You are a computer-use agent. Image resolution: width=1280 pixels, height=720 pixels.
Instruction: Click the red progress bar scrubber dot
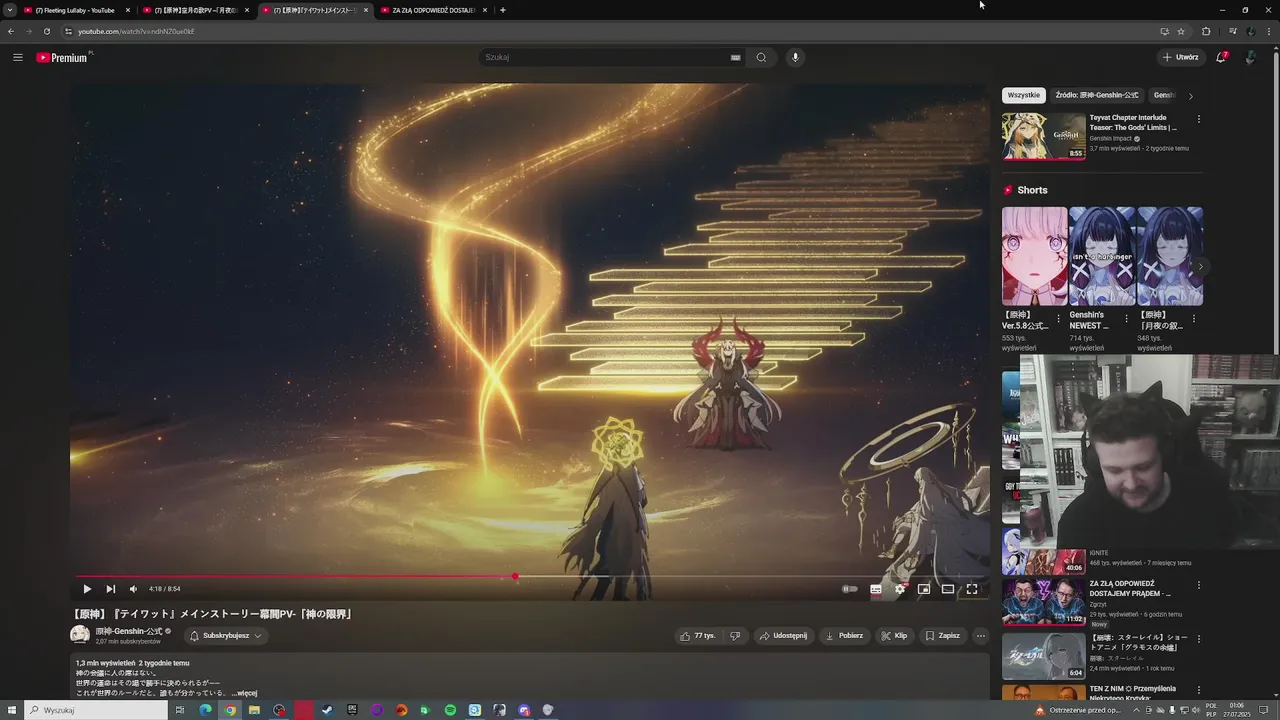click(515, 577)
